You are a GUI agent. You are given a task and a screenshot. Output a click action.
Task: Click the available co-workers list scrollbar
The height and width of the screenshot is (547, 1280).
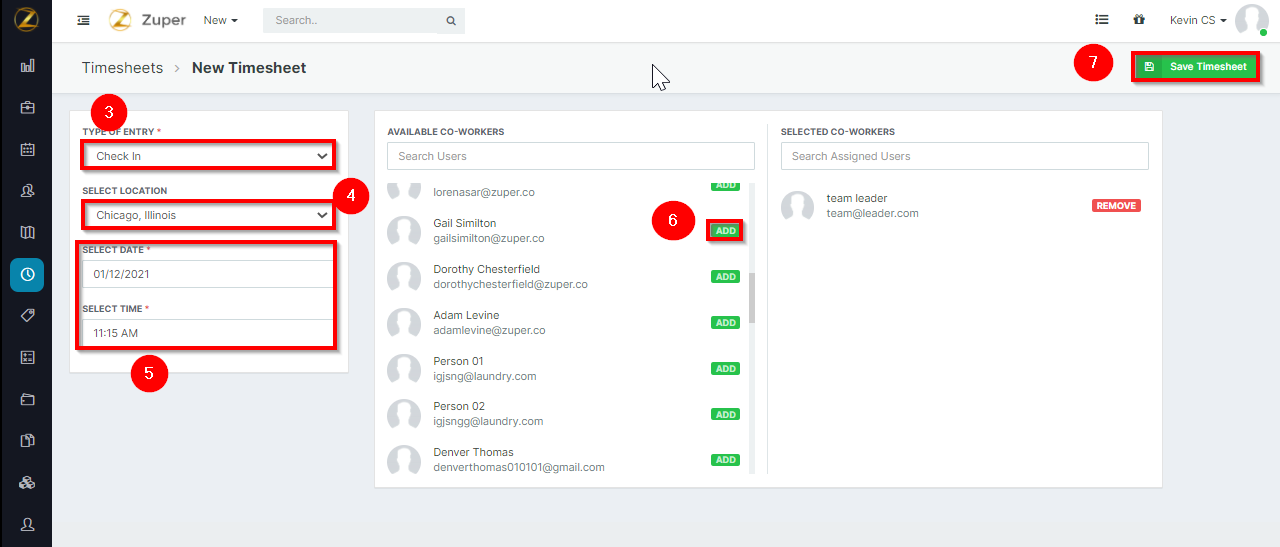[752, 298]
